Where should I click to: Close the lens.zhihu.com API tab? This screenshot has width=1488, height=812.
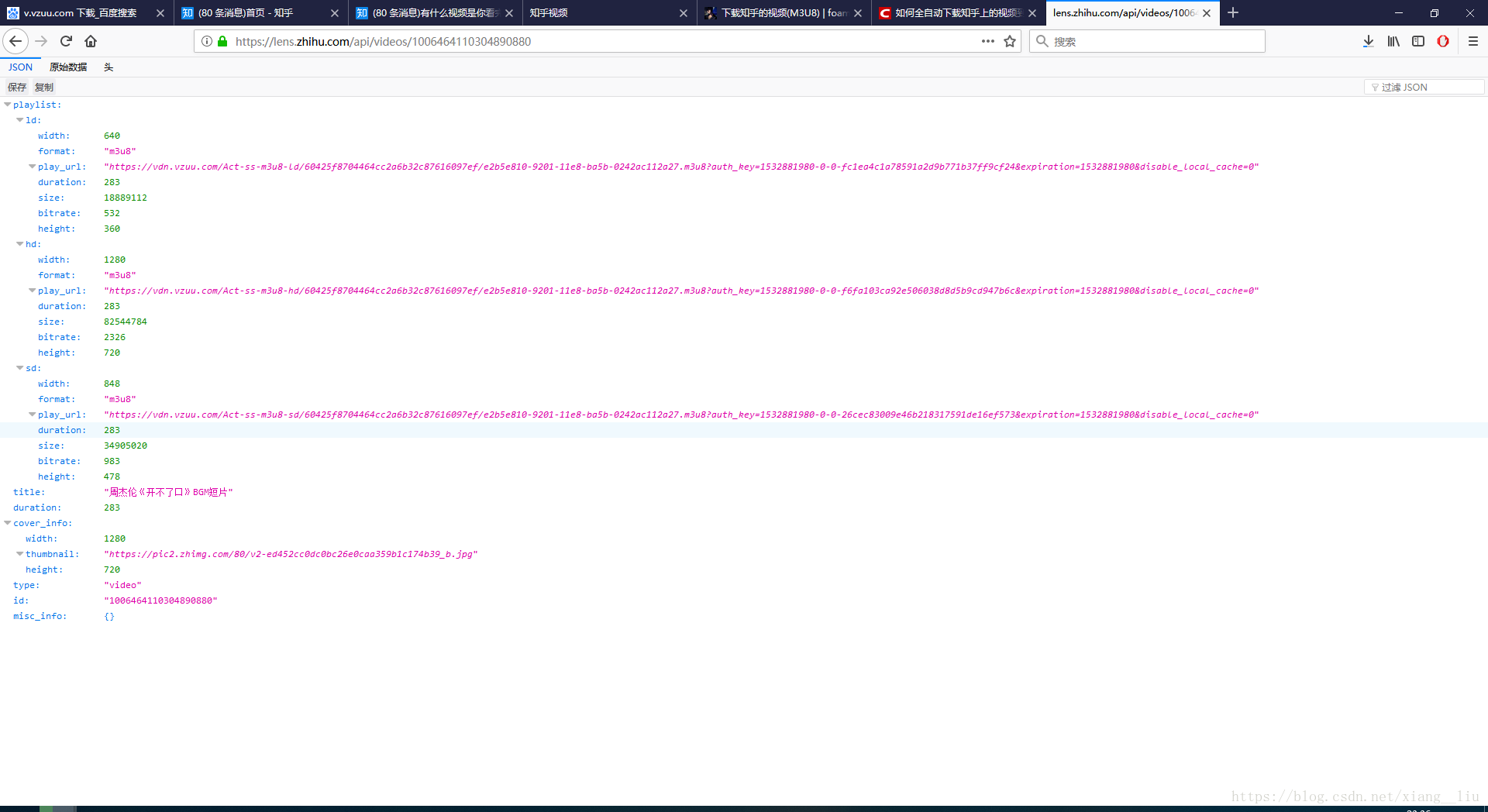click(x=1207, y=13)
